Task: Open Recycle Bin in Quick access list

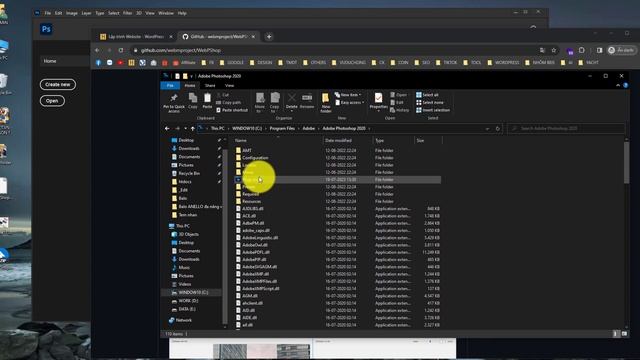Action: pyautogui.click(x=189, y=173)
